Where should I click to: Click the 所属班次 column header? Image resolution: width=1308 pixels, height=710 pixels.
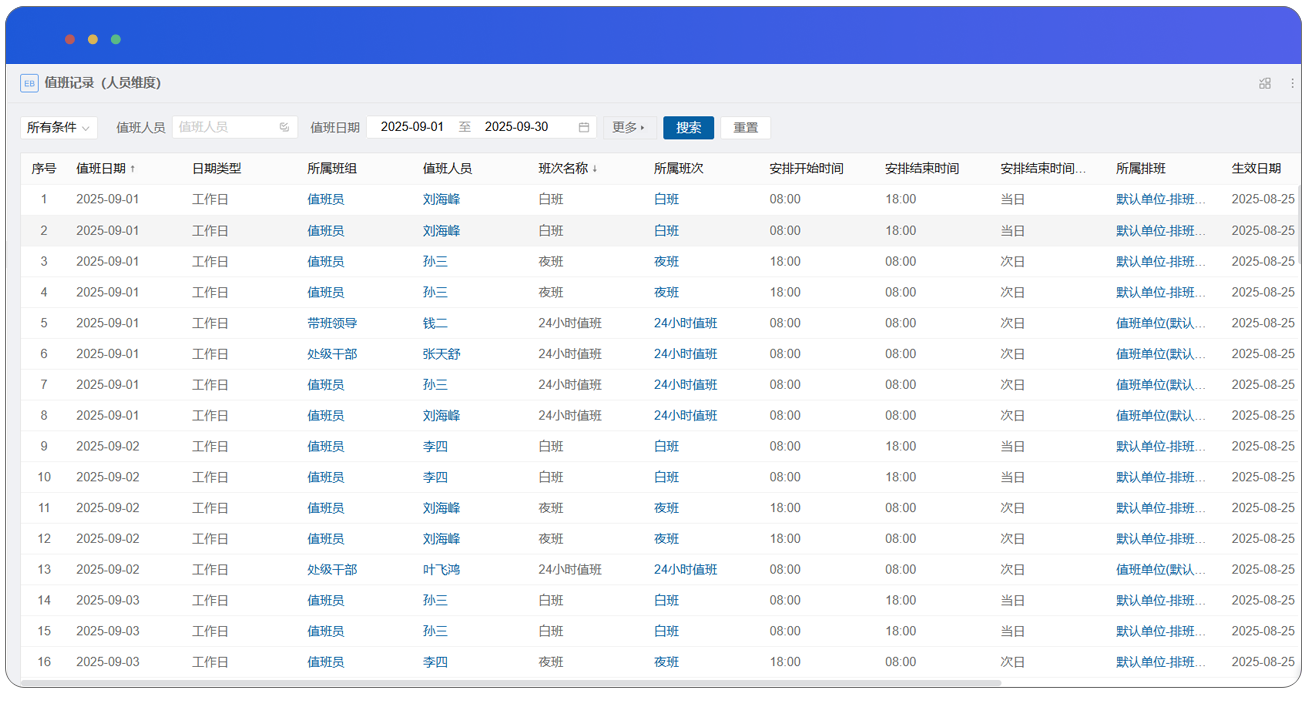[x=679, y=169]
